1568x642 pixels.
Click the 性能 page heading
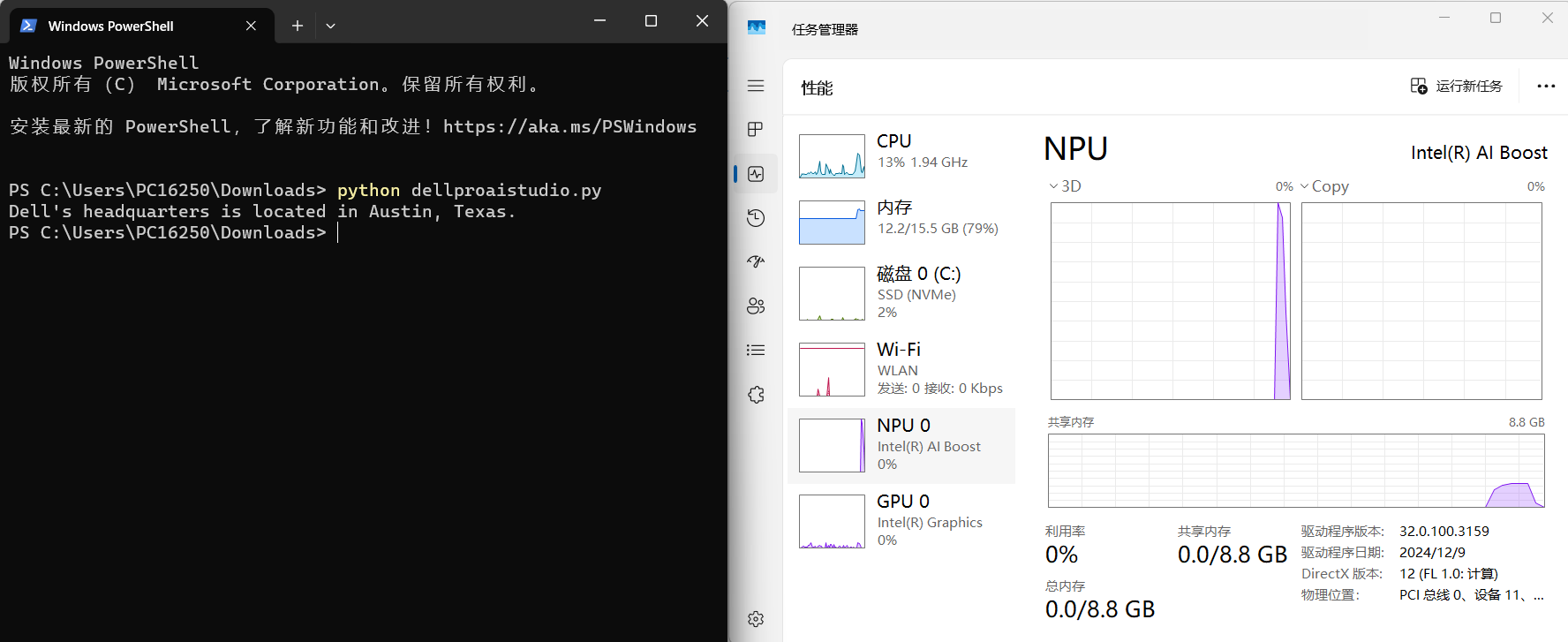[817, 87]
